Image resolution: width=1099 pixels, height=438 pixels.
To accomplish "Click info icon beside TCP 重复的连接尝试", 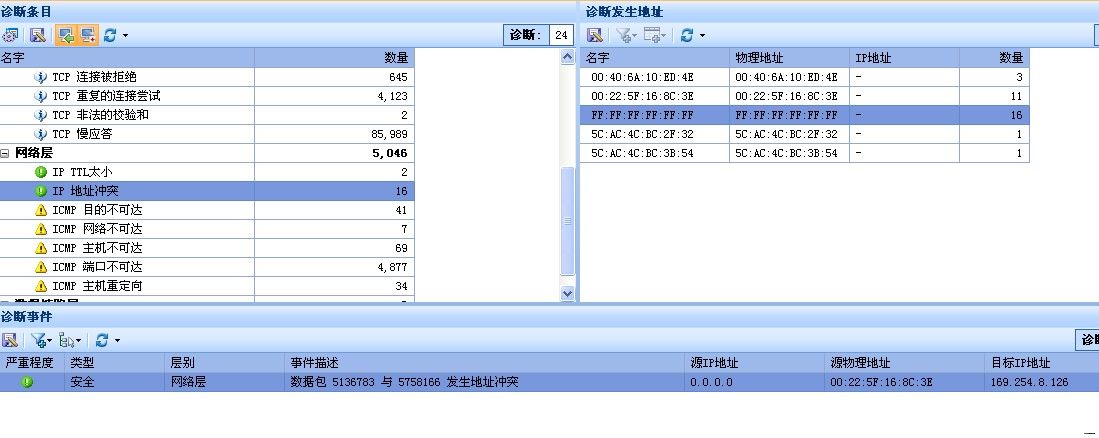I will pyautogui.click(x=41, y=96).
